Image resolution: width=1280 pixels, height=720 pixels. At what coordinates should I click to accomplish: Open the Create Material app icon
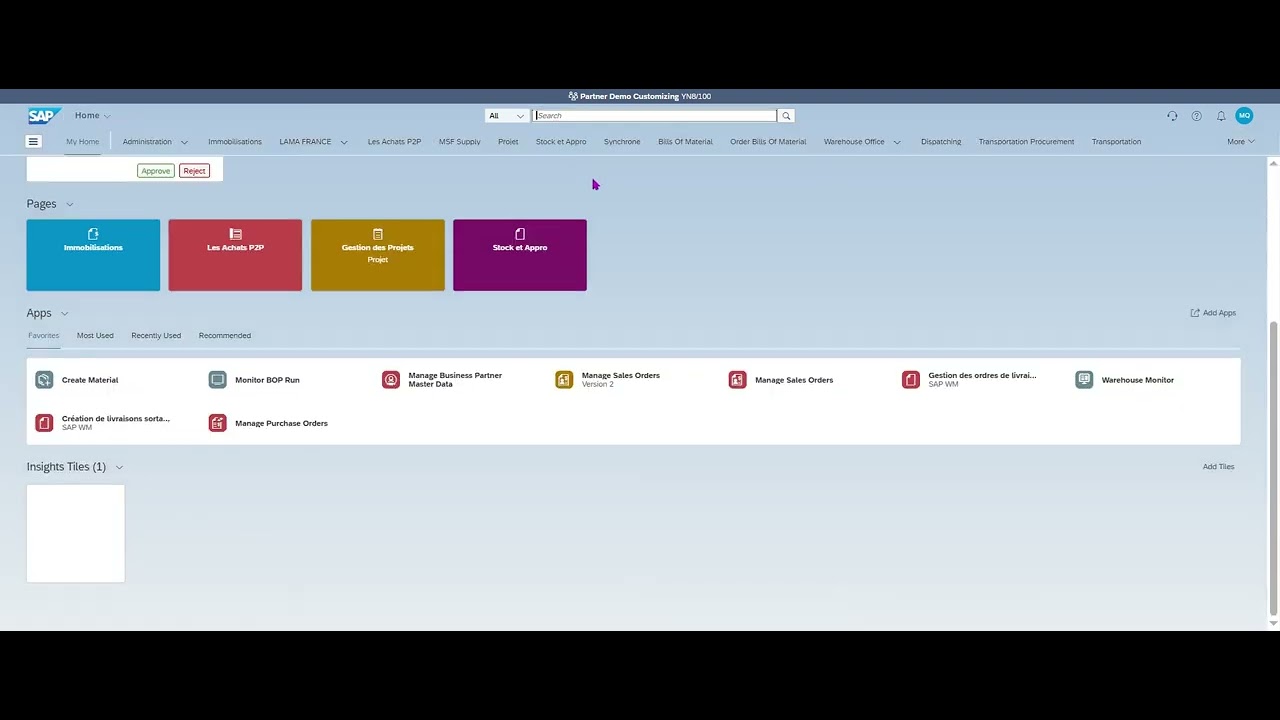[x=44, y=380]
